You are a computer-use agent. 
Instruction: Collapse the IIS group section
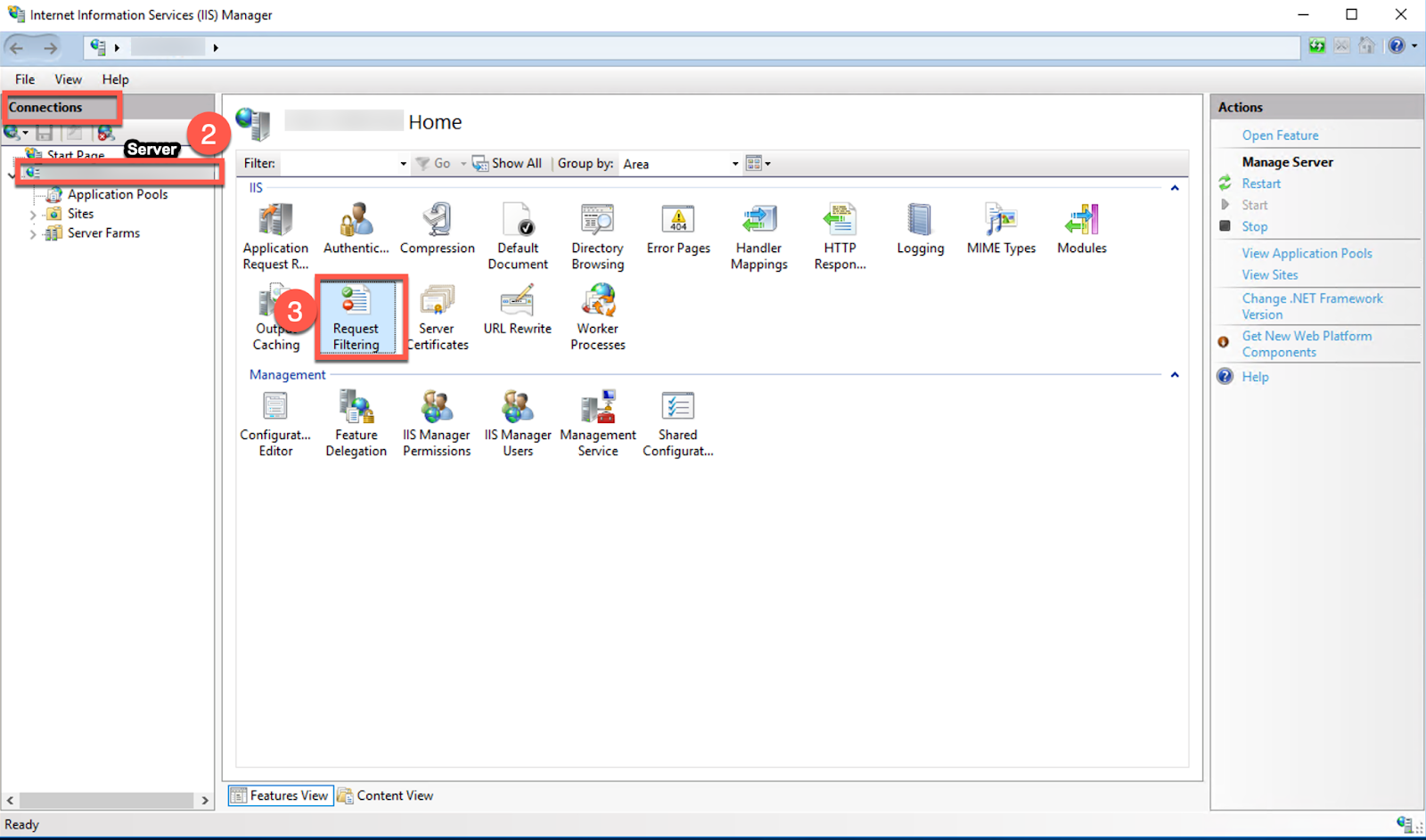tap(1175, 188)
